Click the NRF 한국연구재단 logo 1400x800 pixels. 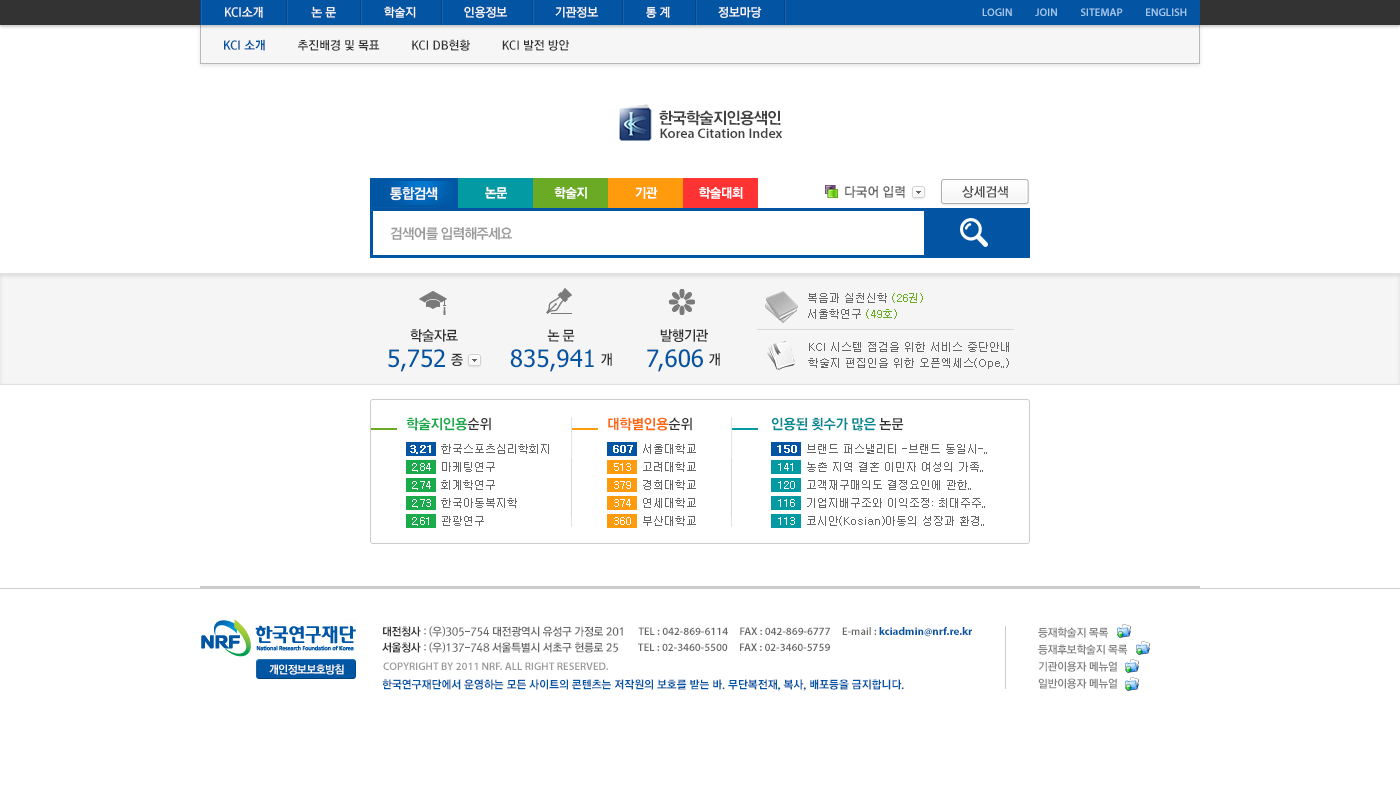click(x=278, y=638)
